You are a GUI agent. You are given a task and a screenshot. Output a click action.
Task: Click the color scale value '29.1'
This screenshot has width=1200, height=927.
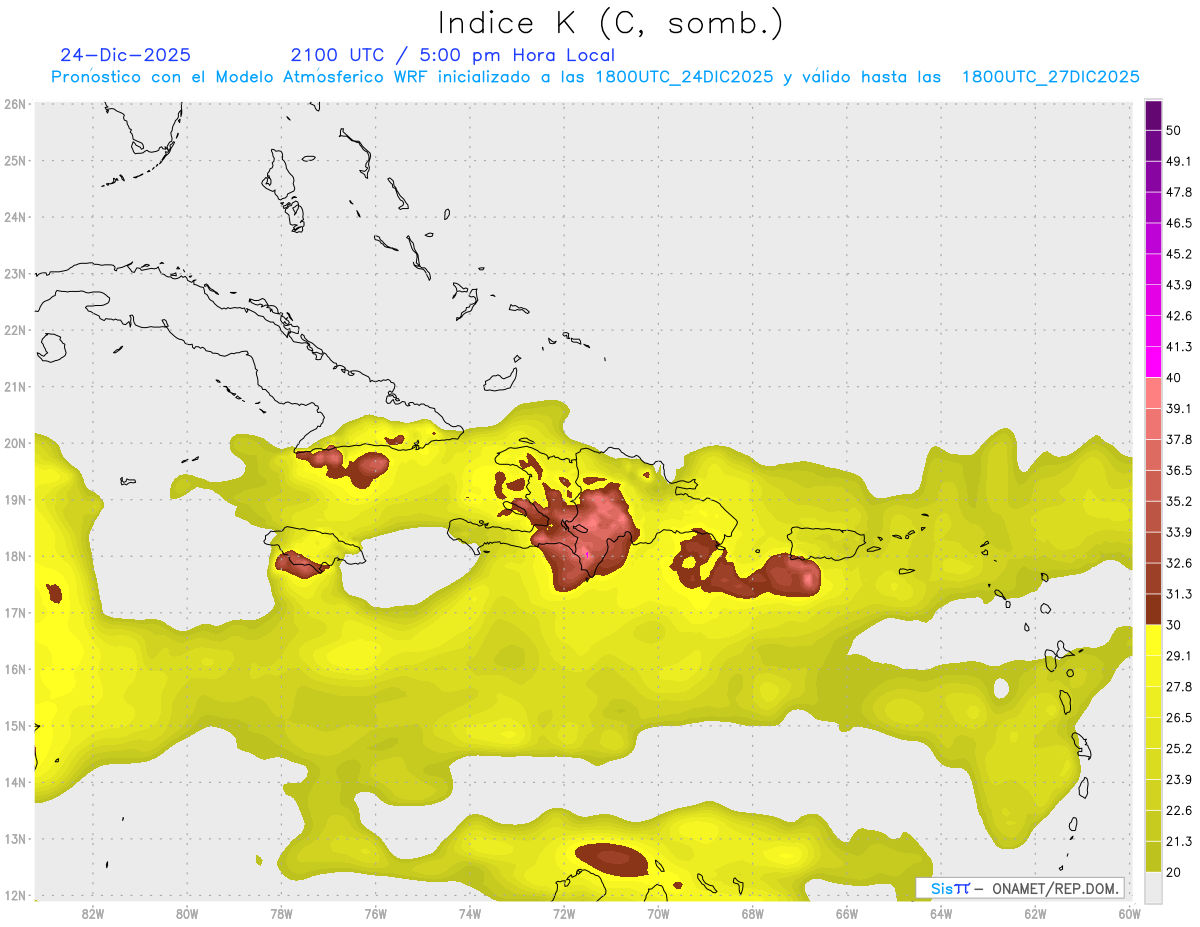click(x=1179, y=655)
